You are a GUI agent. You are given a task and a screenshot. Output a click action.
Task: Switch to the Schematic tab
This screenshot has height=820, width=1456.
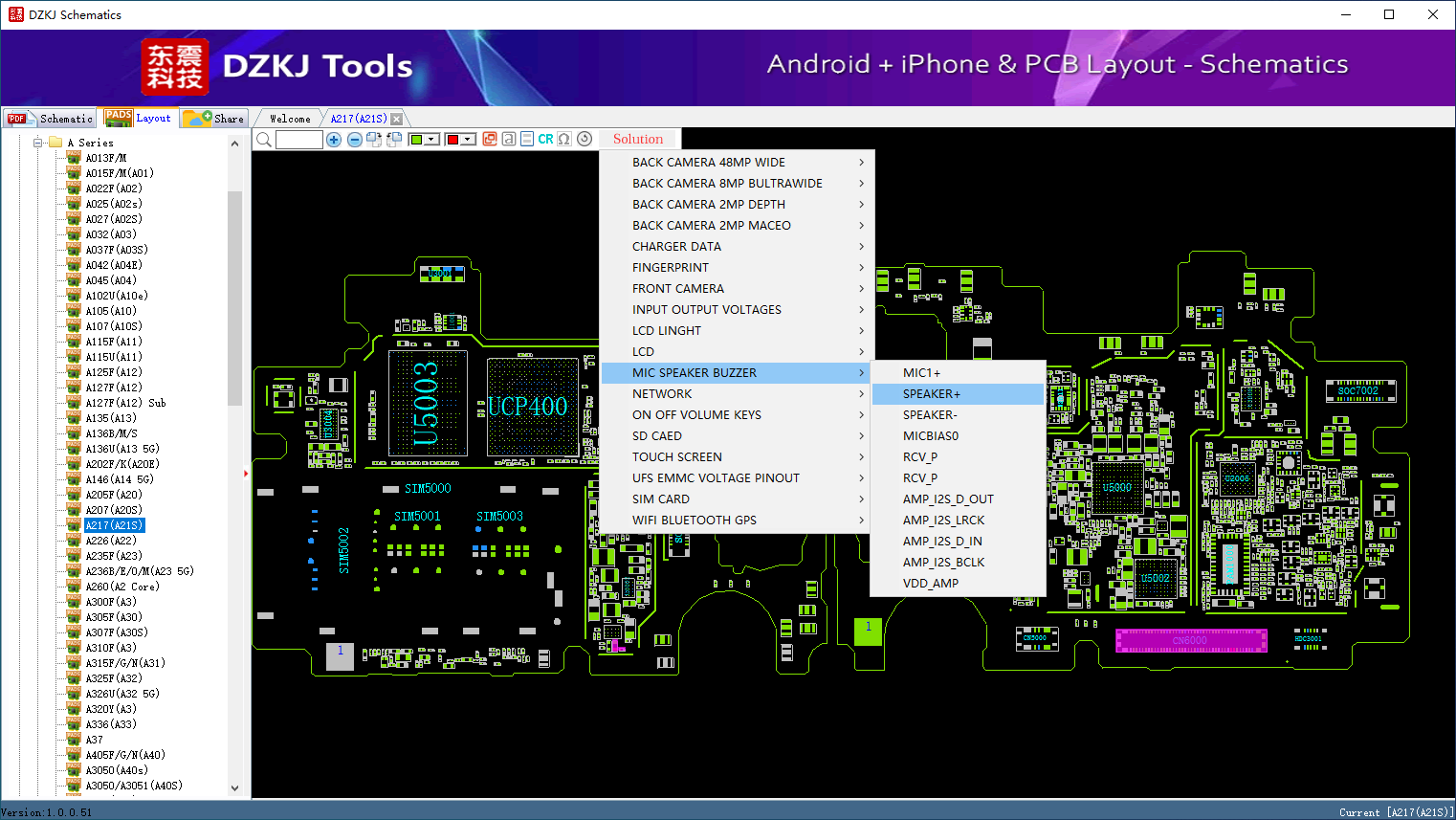(x=50, y=119)
